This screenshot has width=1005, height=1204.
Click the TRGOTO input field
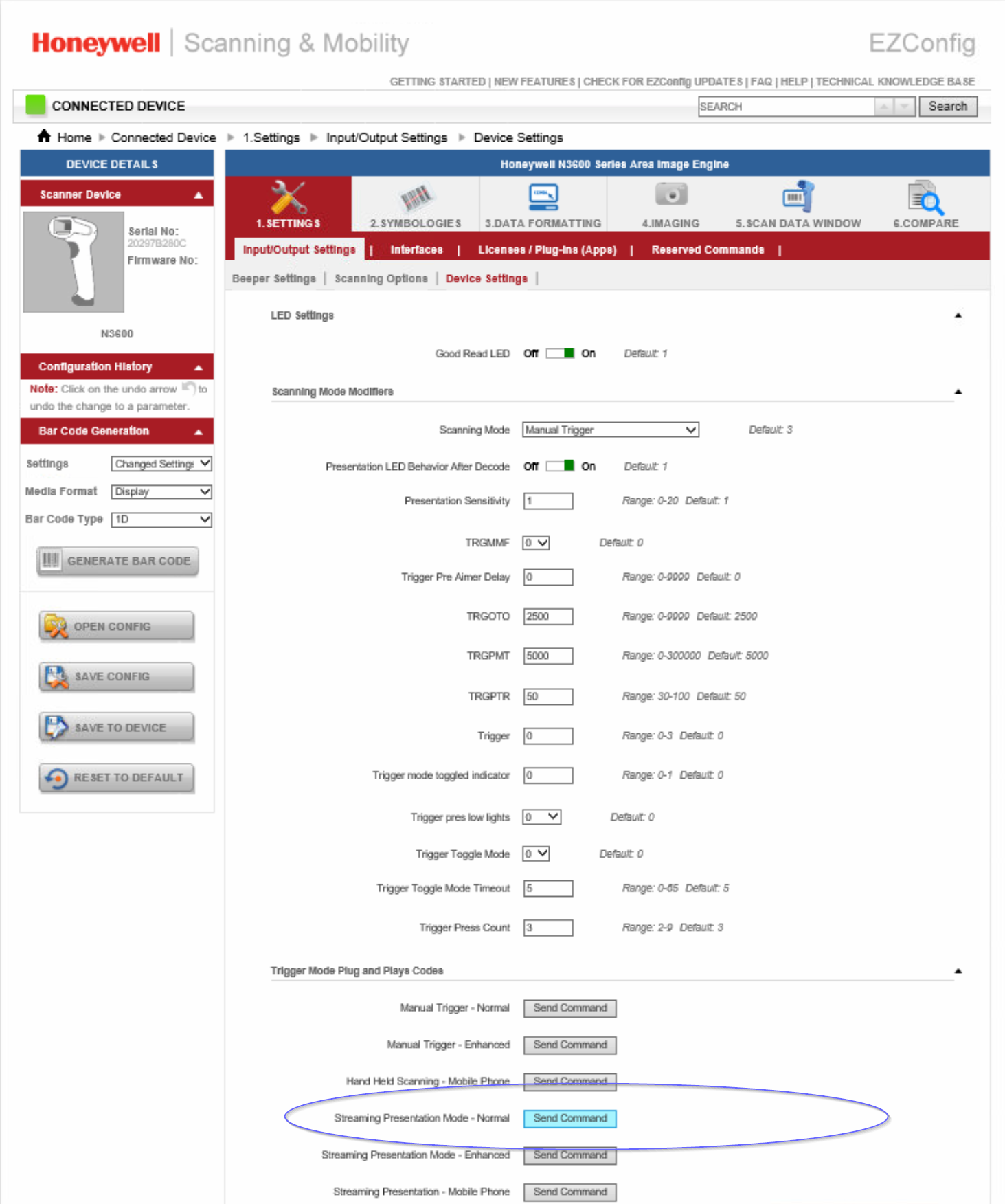click(547, 616)
